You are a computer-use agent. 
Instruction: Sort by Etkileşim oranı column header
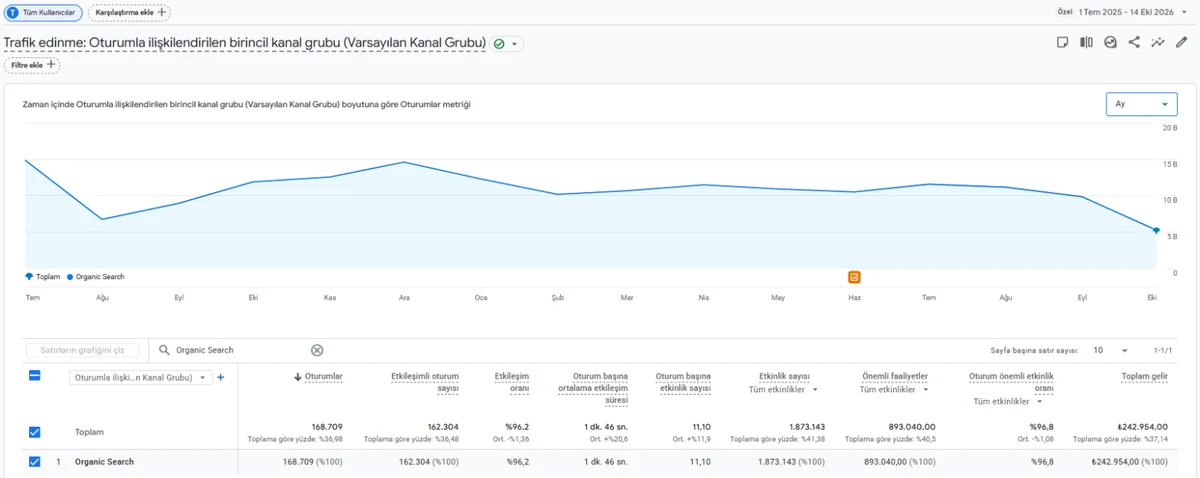pyautogui.click(x=511, y=382)
